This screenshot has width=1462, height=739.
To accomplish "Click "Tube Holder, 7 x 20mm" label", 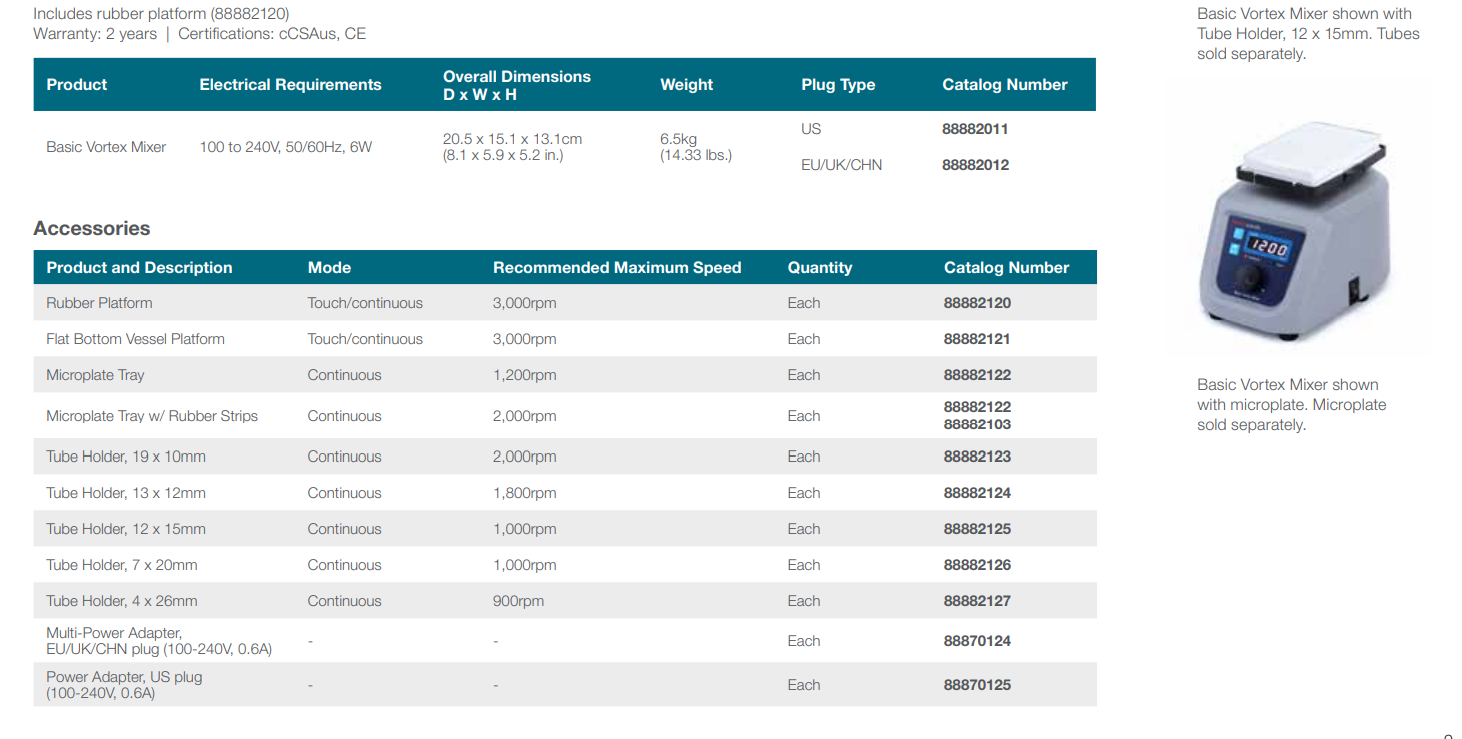I will (x=122, y=565).
